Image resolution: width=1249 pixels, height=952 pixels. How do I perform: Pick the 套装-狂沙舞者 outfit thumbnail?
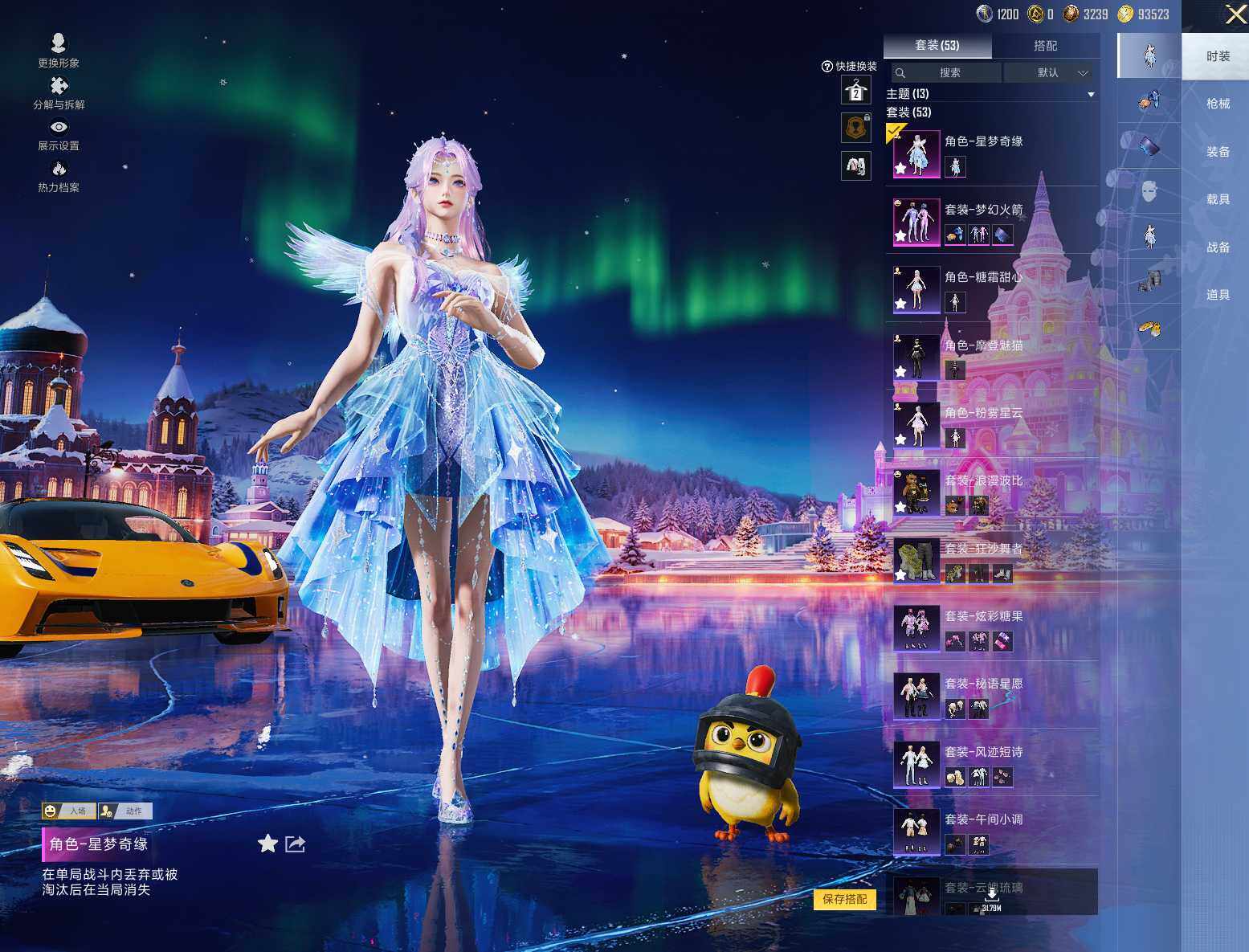point(916,561)
